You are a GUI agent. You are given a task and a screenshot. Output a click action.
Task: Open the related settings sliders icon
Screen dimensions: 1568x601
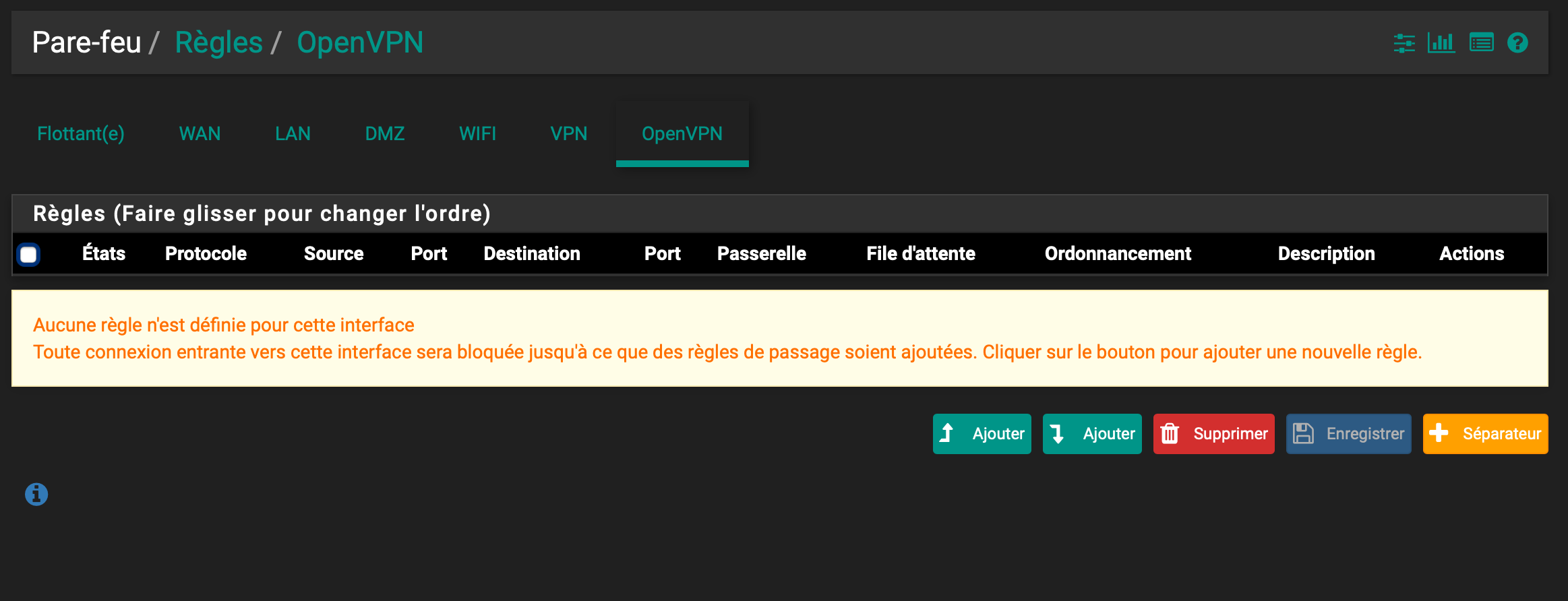point(1404,43)
